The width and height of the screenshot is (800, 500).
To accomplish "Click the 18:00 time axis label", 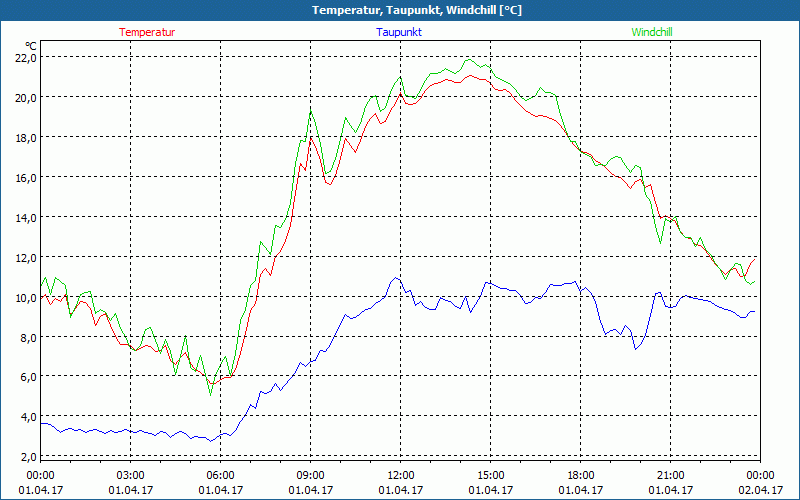I will (581, 476).
